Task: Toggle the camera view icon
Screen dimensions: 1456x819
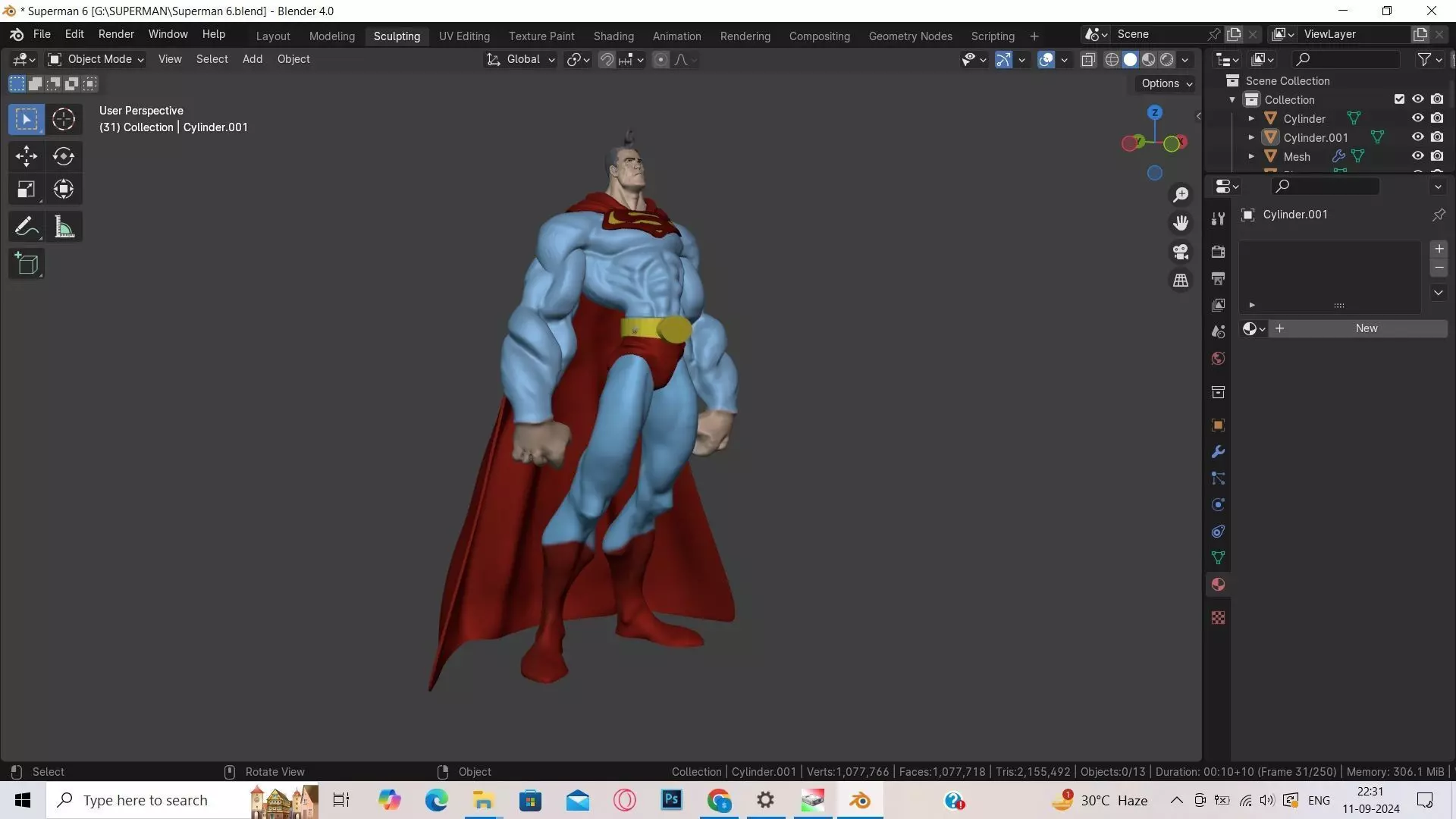Action: (x=1181, y=252)
